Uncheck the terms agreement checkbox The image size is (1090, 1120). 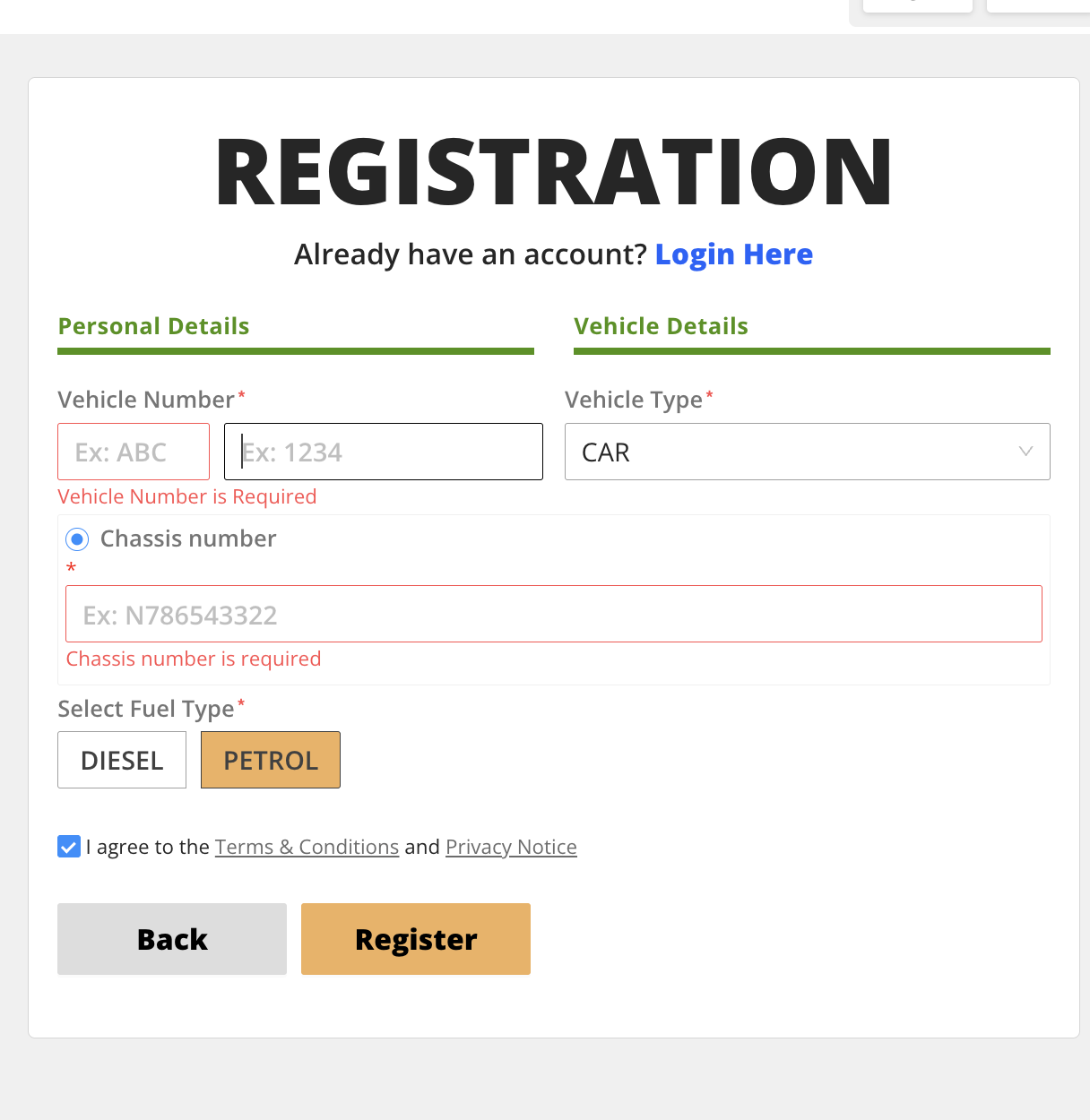coord(69,847)
